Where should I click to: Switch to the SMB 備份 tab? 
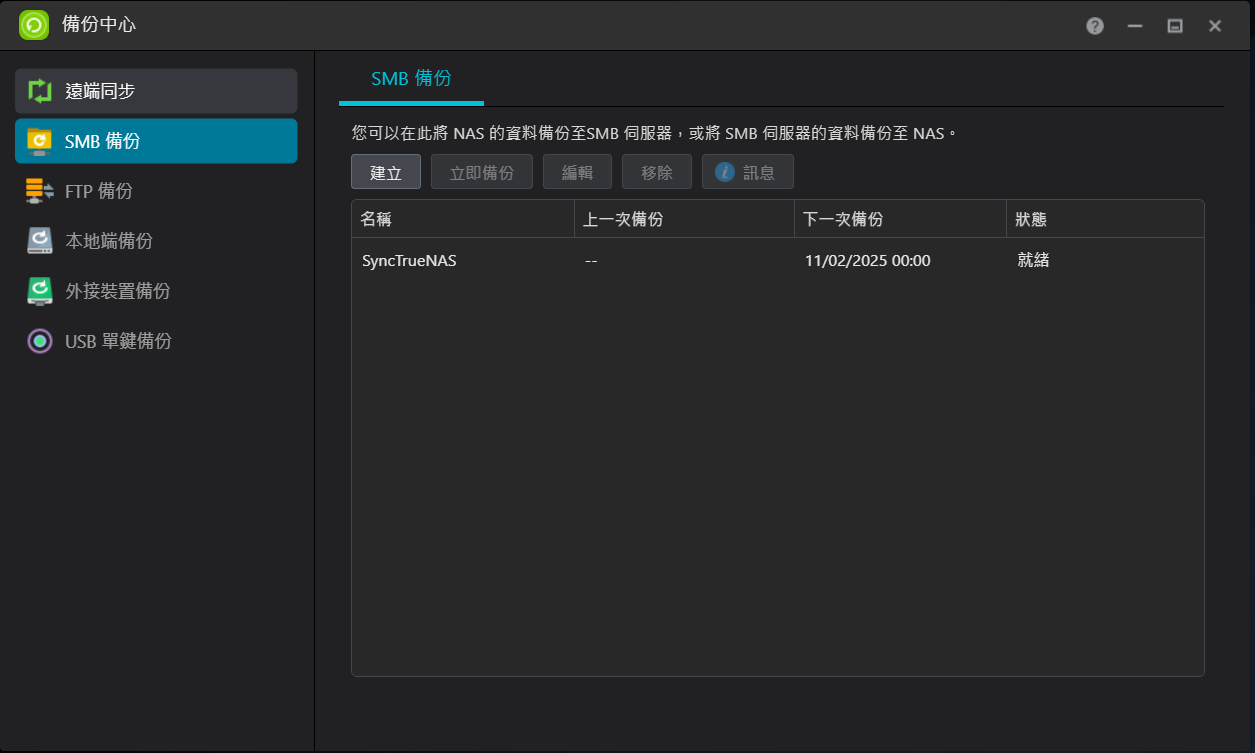click(x=411, y=79)
